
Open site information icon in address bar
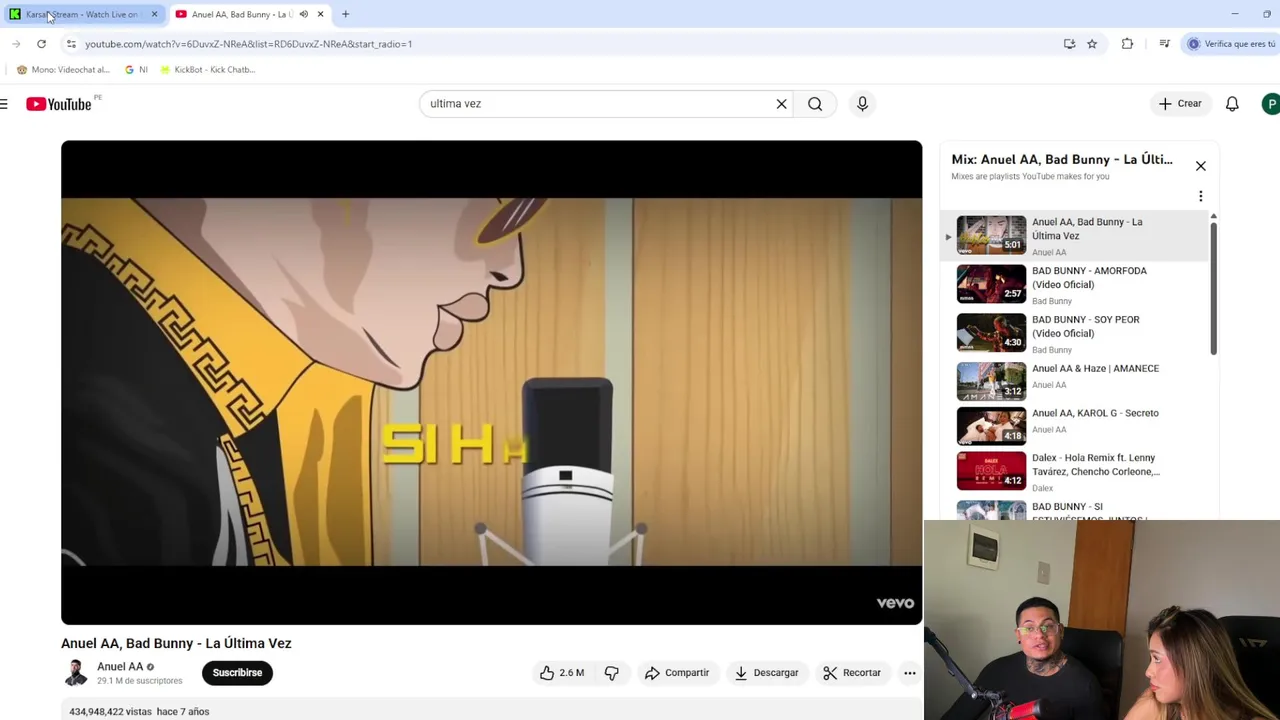pyautogui.click(x=71, y=44)
